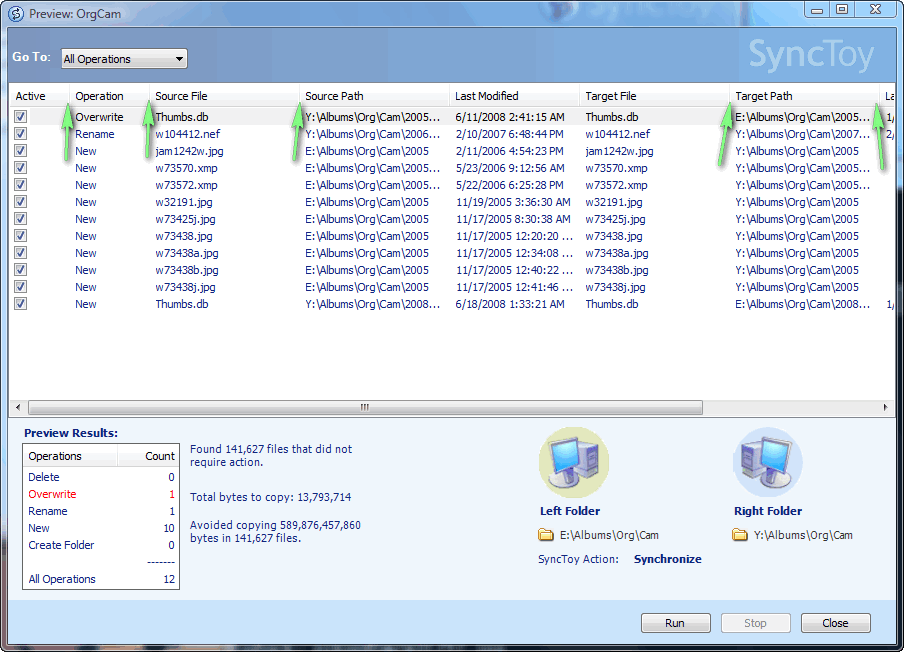Sort by the Source File column header
The height and width of the screenshot is (652, 904).
click(x=224, y=96)
